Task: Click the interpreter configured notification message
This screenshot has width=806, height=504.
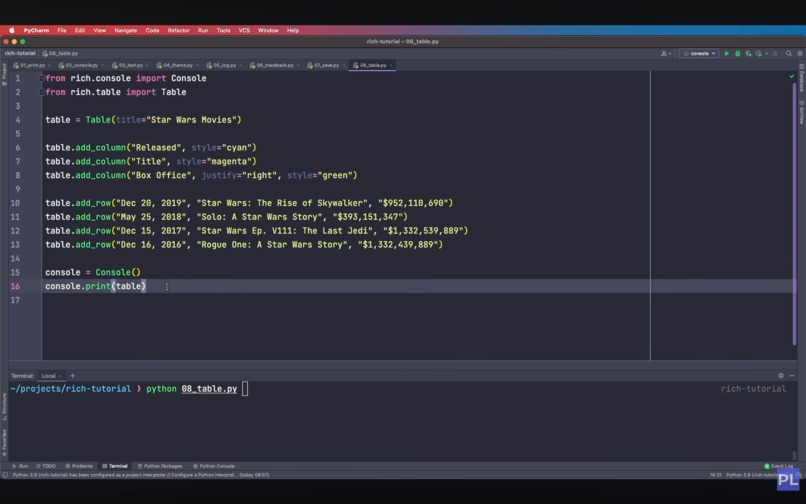Action: click(x=140, y=475)
